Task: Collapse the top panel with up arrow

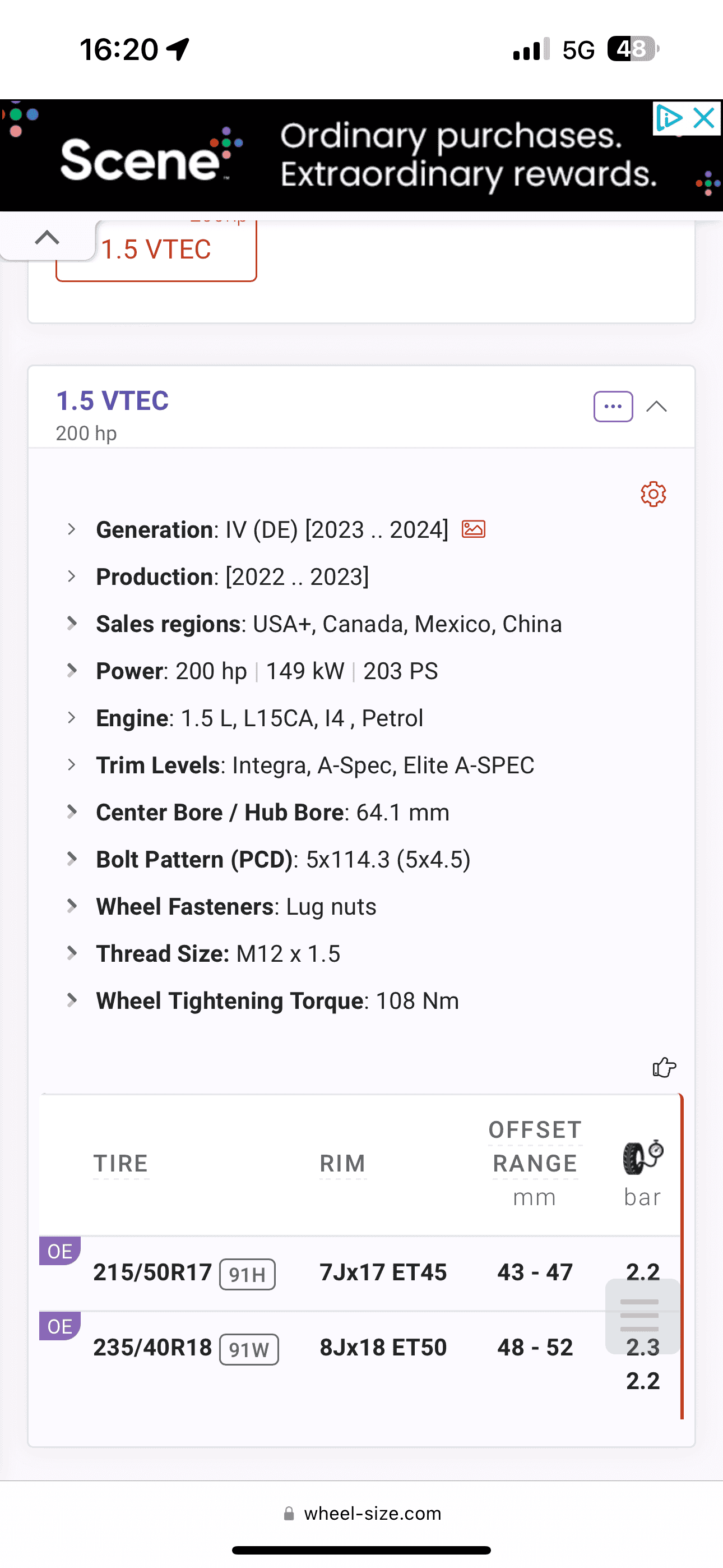Action: click(47, 237)
